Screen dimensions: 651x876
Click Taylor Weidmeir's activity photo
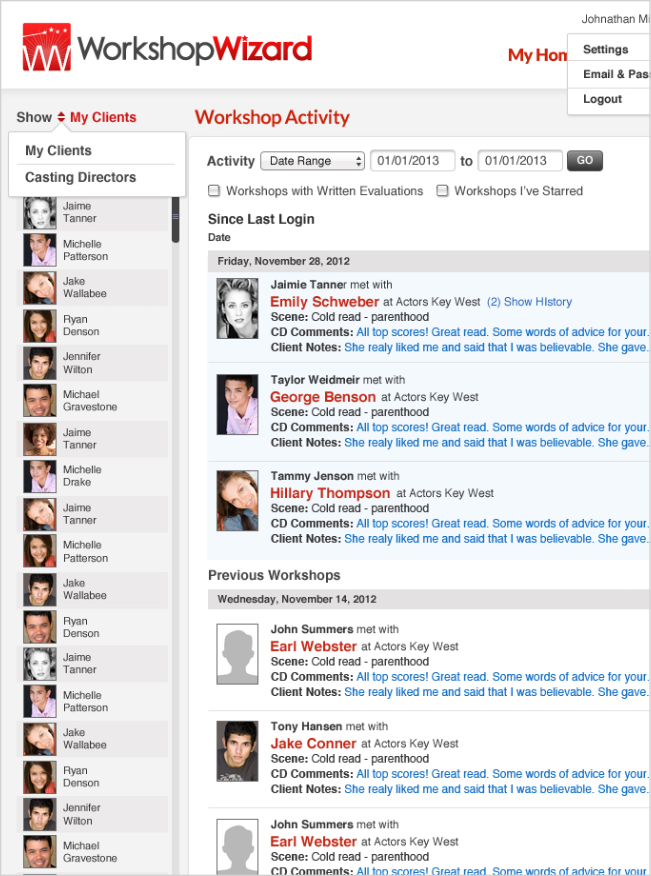(237, 404)
